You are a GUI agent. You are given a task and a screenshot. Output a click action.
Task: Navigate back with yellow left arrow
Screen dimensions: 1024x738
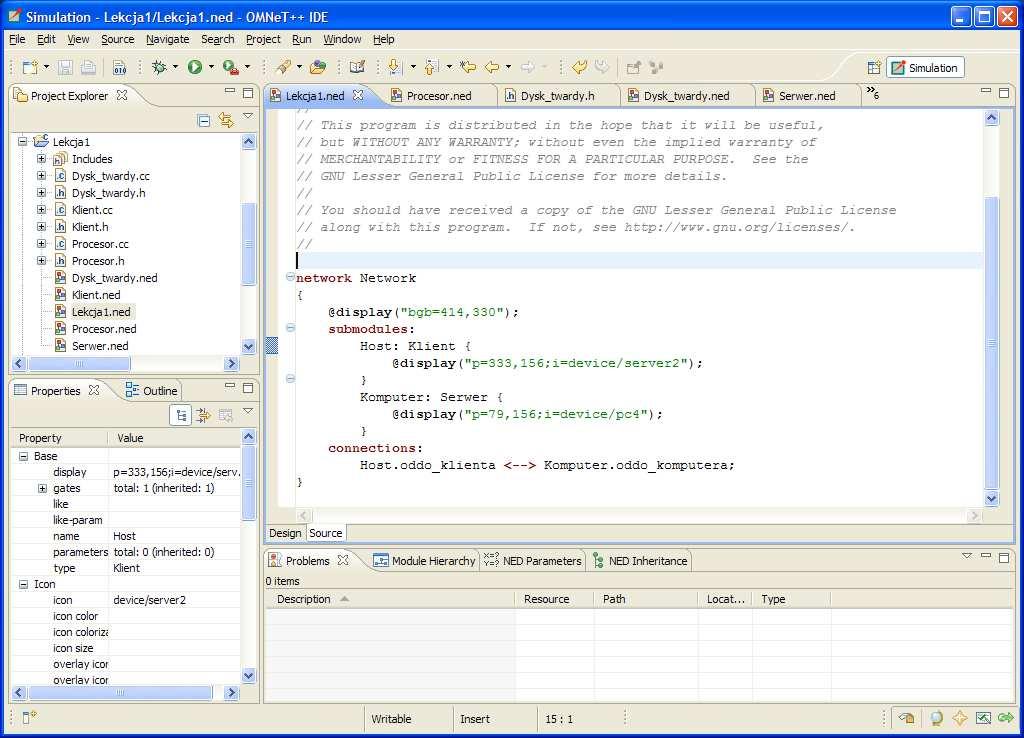[492, 67]
